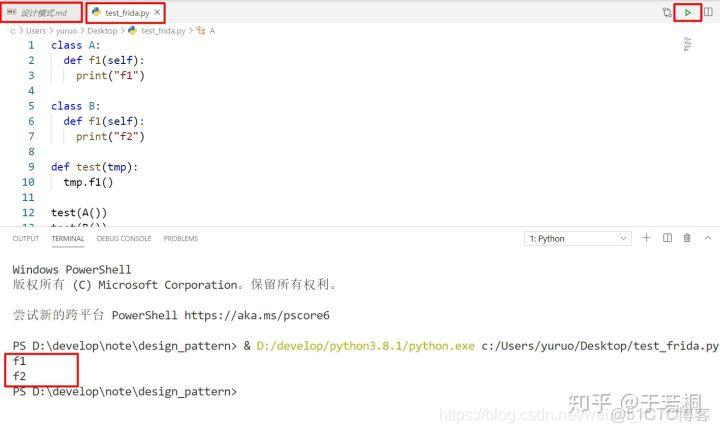Click the 'Users' breadcrumb segment
The image size is (720, 433).
(36, 31)
